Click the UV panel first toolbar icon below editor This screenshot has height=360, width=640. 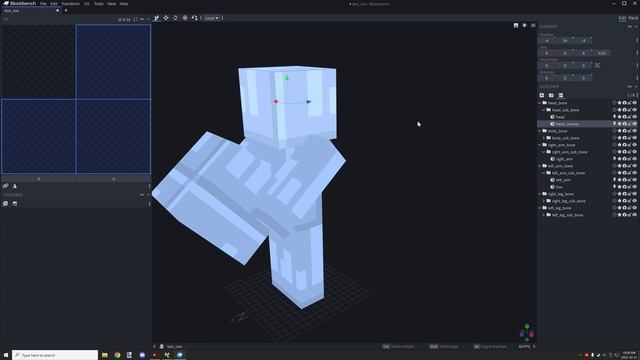(x=5, y=186)
